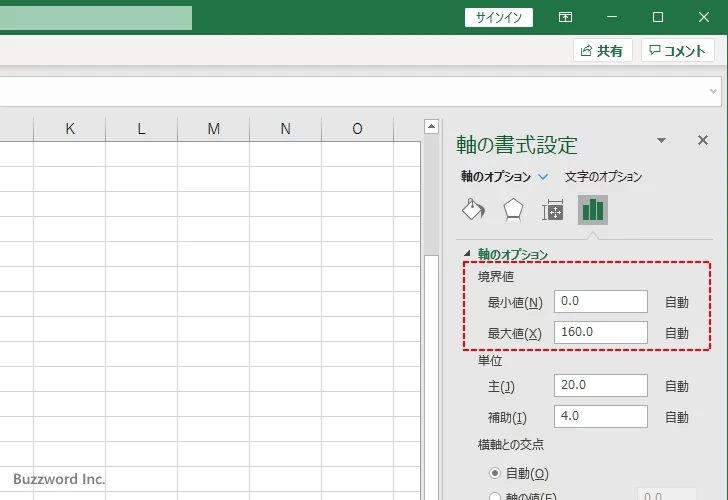Click the ribbon display options icon
Screen dimensions: 728x500
(566, 17)
